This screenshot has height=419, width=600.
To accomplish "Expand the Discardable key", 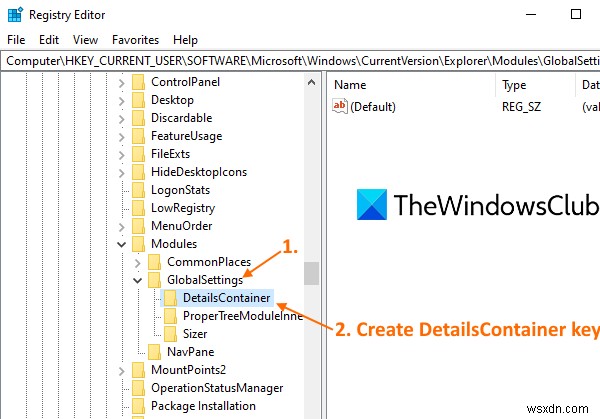I will tap(121, 119).
